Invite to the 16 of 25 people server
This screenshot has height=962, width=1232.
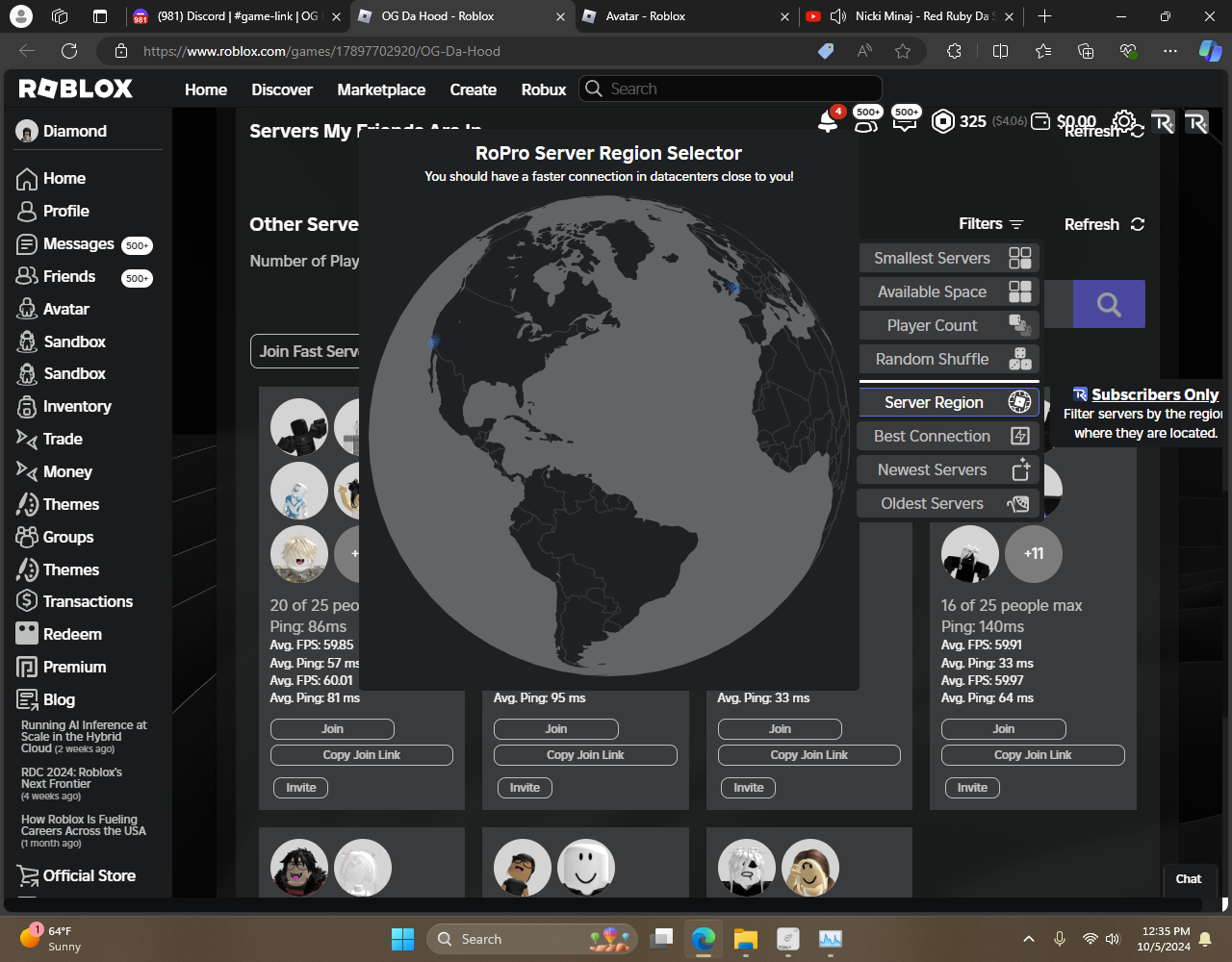click(972, 788)
